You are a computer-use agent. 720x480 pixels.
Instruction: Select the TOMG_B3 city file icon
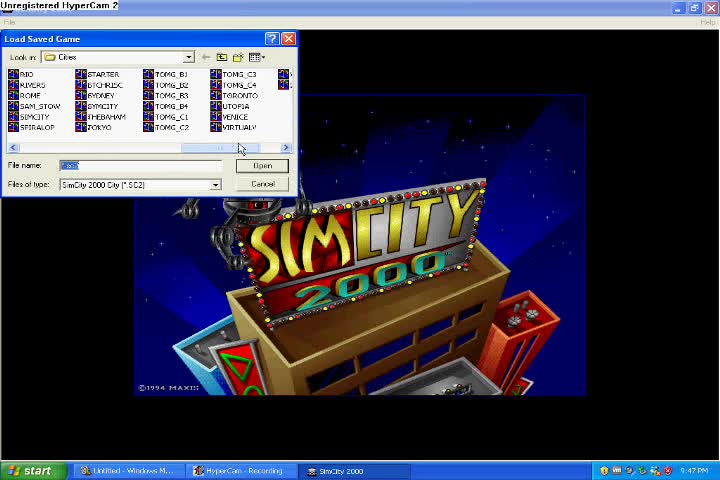[148, 95]
